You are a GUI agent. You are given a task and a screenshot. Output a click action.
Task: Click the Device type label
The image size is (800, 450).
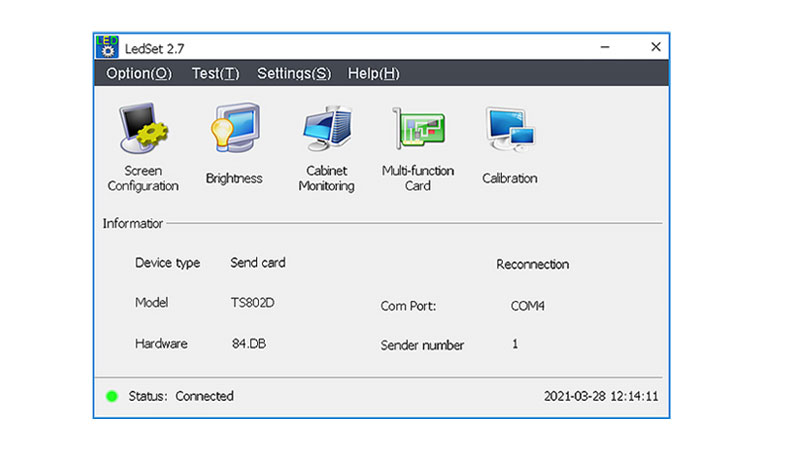(x=167, y=263)
